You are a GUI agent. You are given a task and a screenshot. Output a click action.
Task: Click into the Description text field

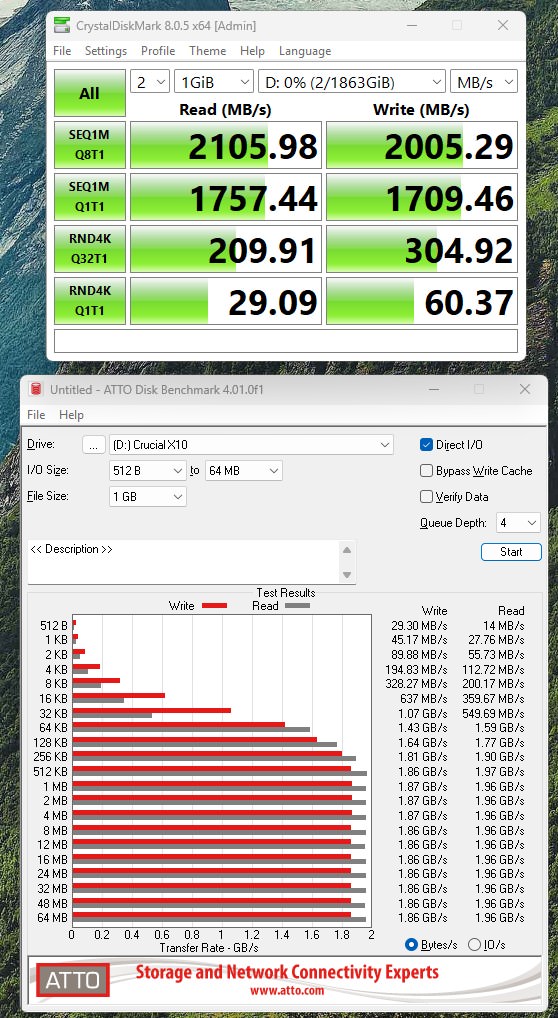point(183,562)
